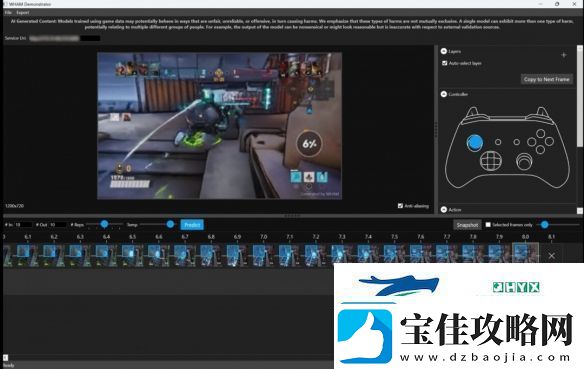This screenshot has height=369, width=584.
Task: Click the 8.1 timeline marker
Action: pyautogui.click(x=552, y=236)
